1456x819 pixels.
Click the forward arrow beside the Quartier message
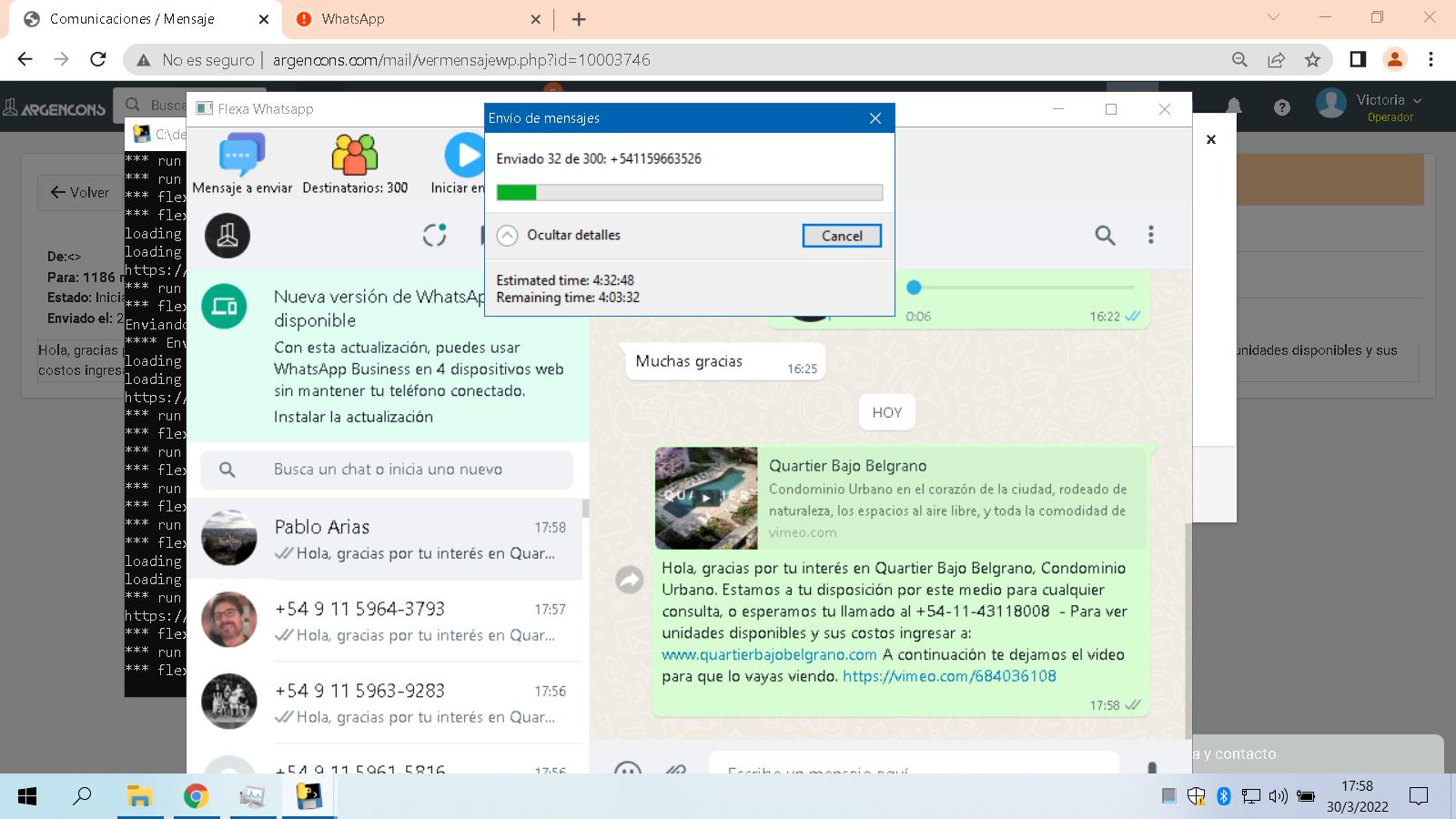click(629, 580)
